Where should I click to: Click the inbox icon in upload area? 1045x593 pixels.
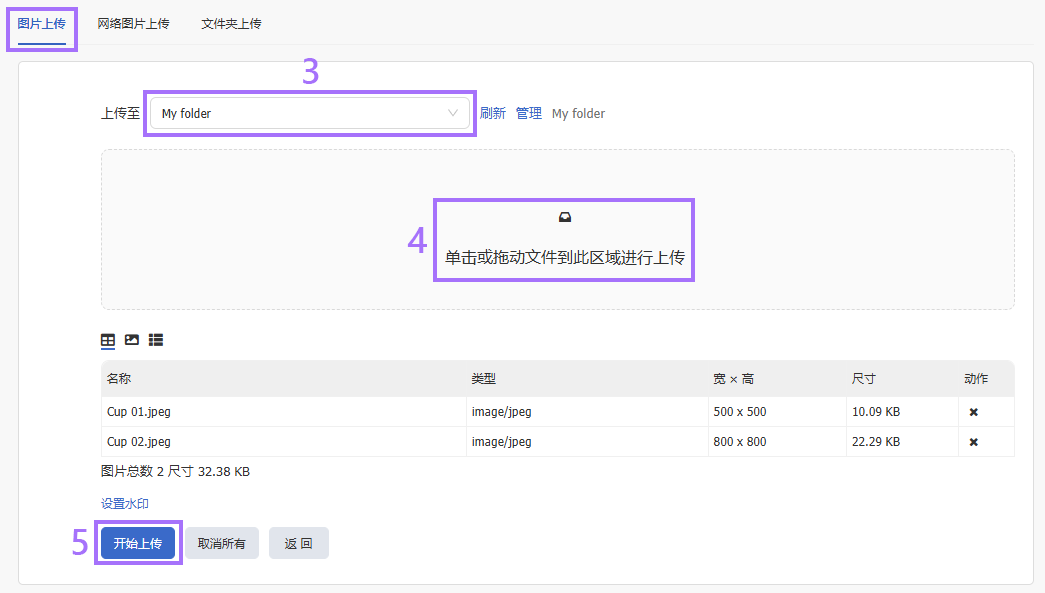click(564, 217)
